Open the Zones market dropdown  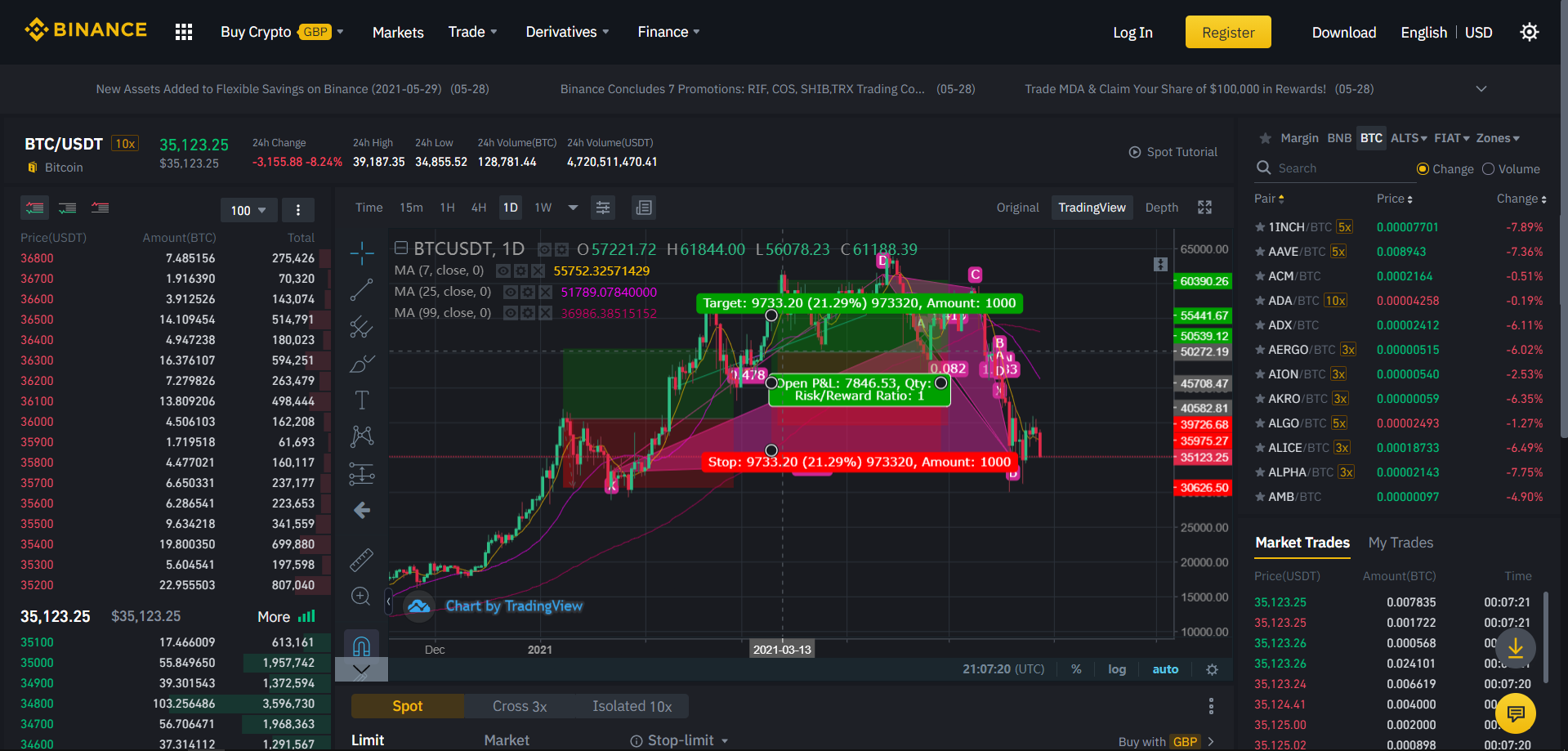[x=1499, y=138]
